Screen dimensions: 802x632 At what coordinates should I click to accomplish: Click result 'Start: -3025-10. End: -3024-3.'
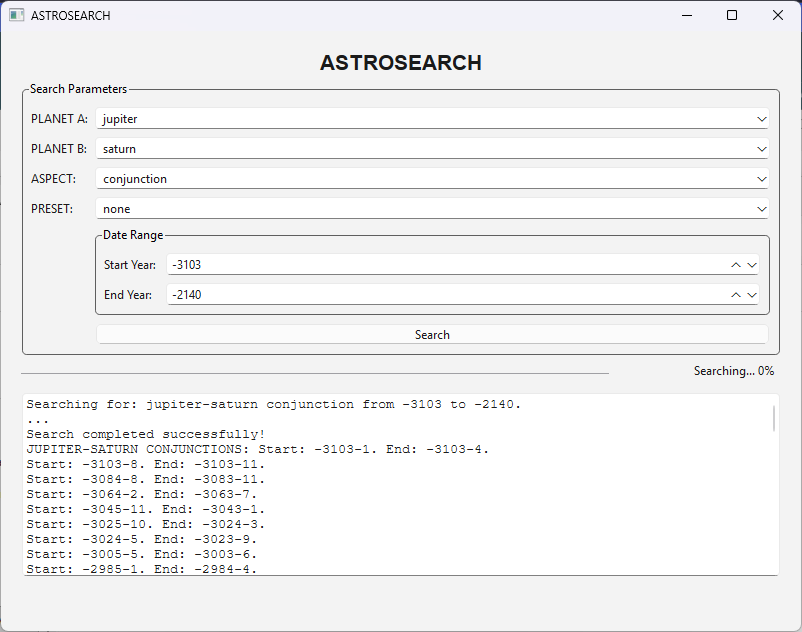pos(146,524)
